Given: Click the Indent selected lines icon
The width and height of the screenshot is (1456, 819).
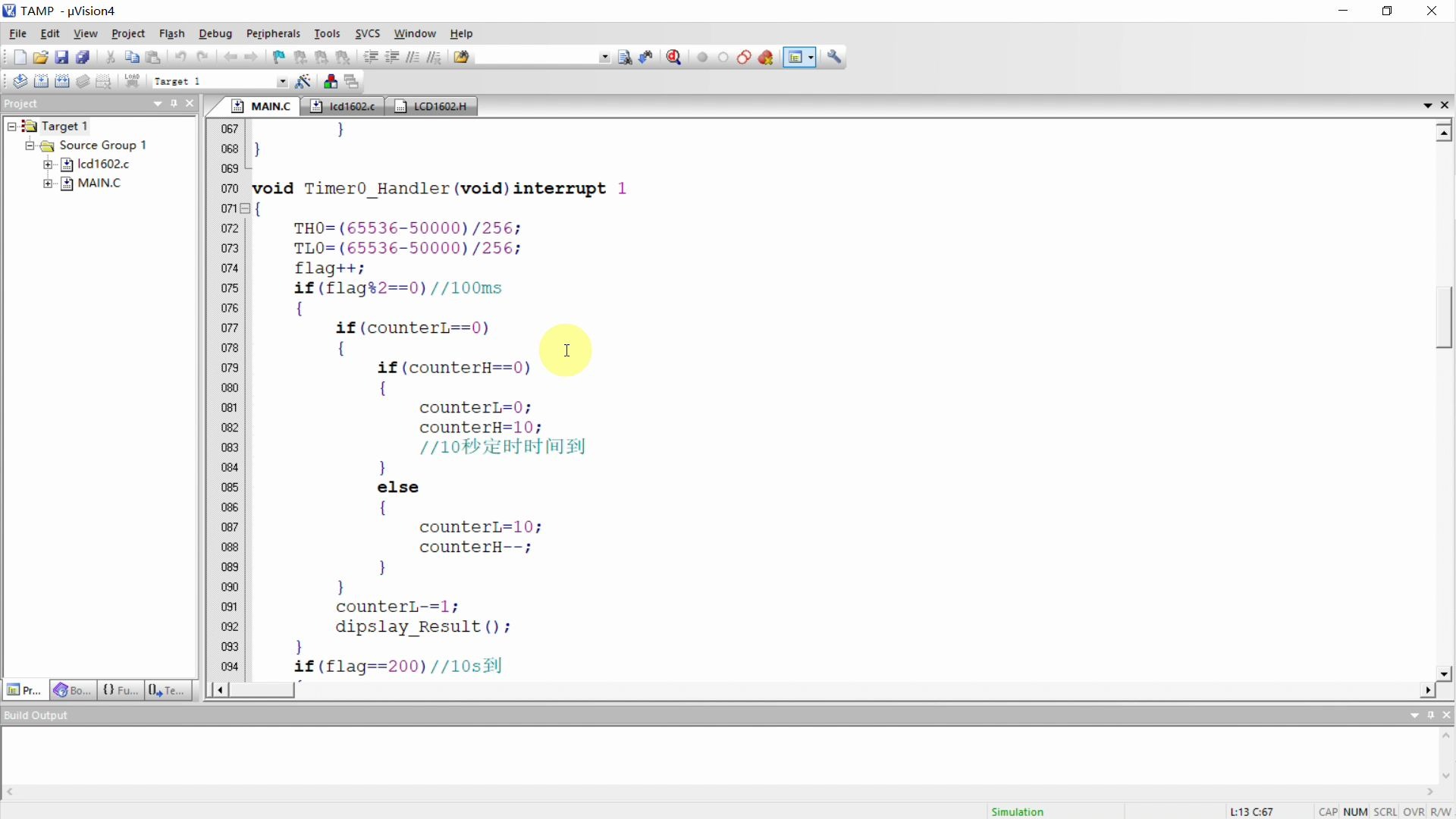Looking at the screenshot, I should (x=371, y=58).
